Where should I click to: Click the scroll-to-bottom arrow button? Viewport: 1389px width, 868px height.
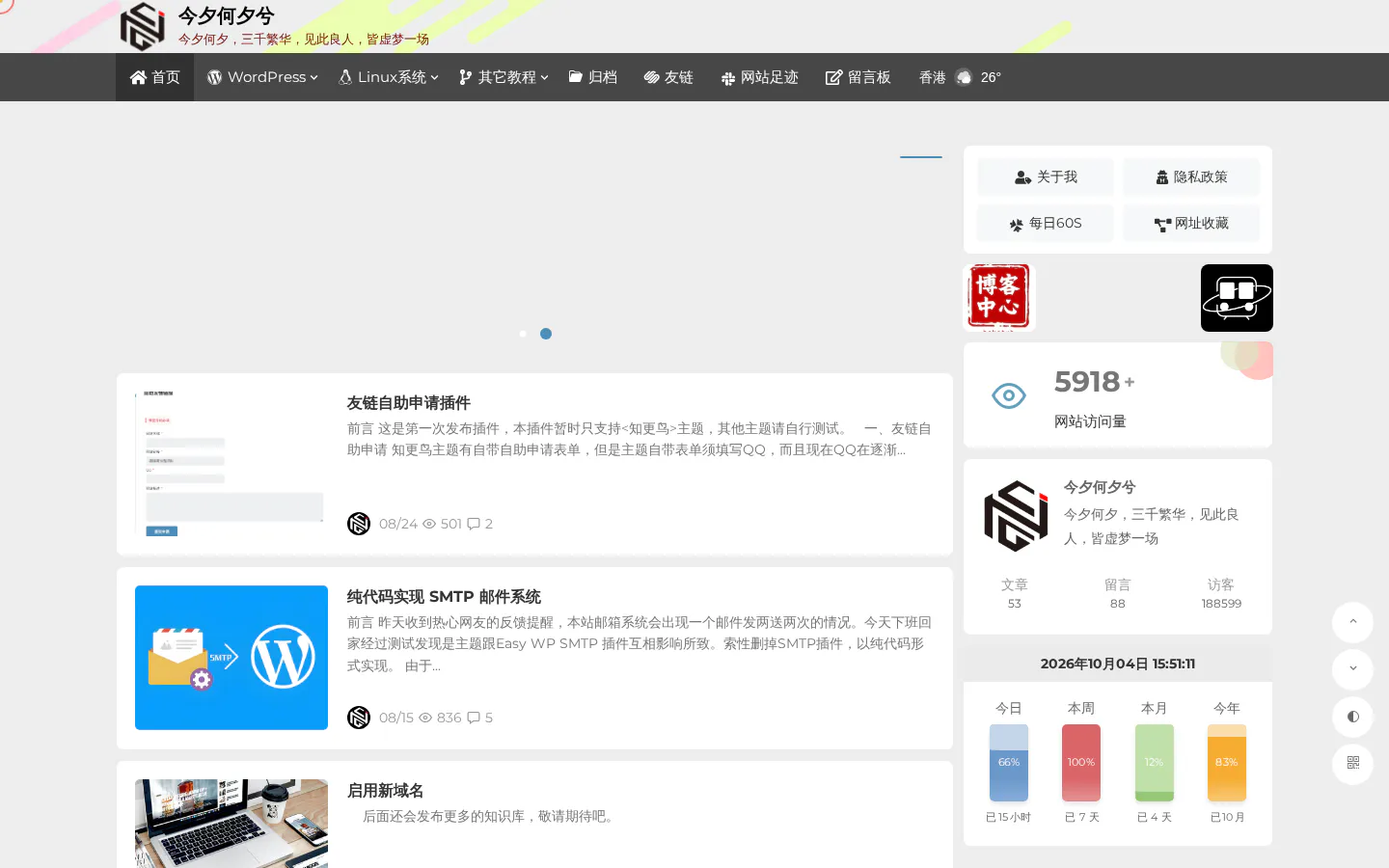click(x=1352, y=669)
